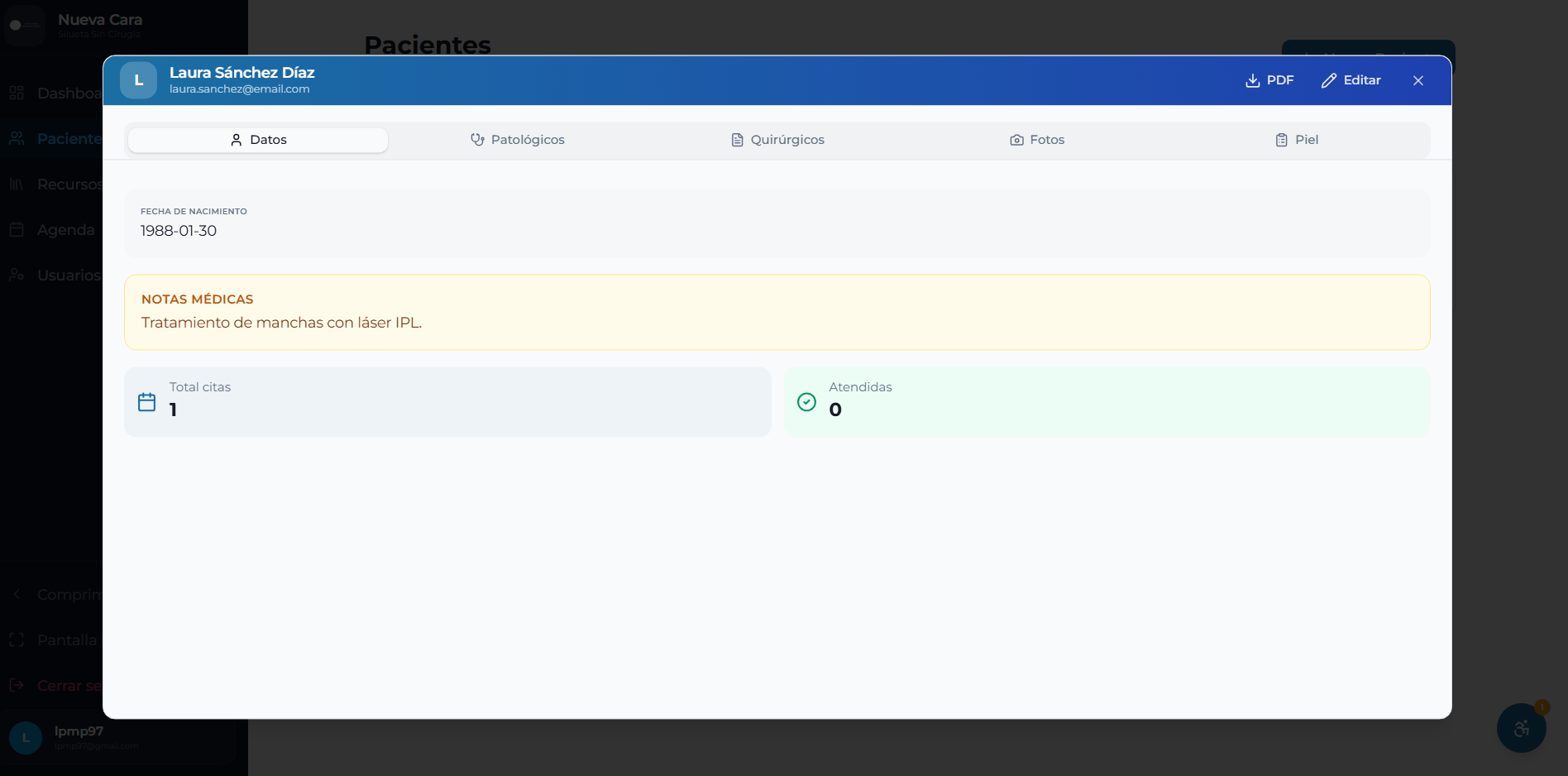Viewport: 1568px width, 776px height.
Task: Open the accessibility widget button
Action: [x=1522, y=728]
